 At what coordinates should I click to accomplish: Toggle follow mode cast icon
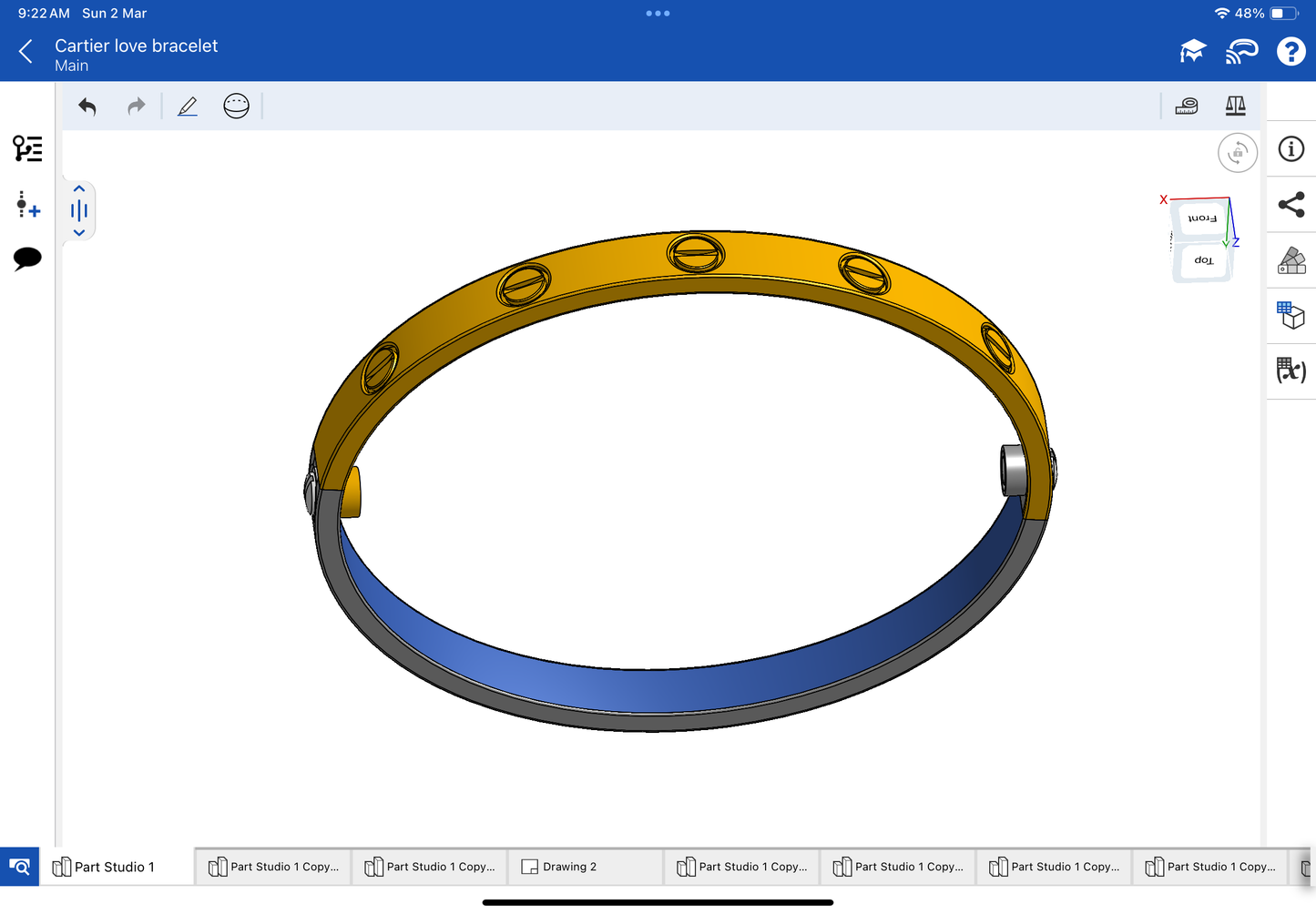click(x=1241, y=52)
